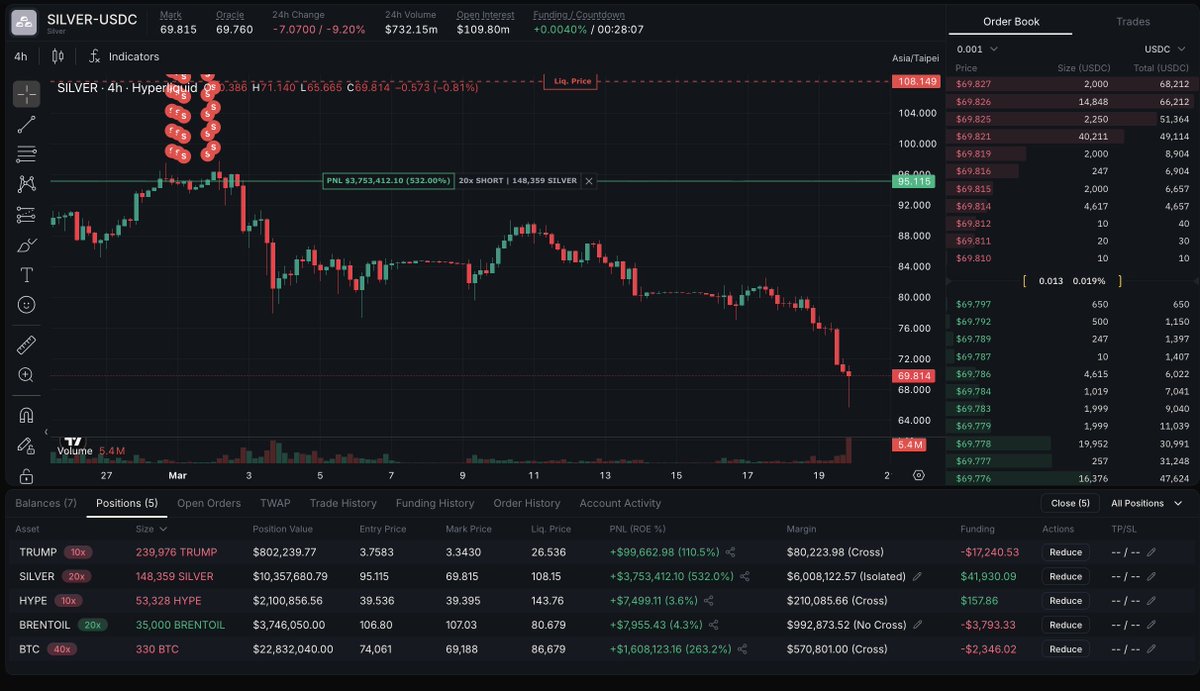Viewport: 1200px width, 691px height.
Task: Edit TP/SL for the BTC position
Action: point(1151,649)
